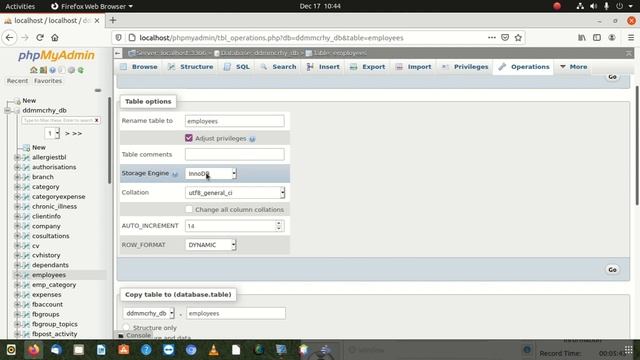Click reload navigation panel green icon
The image size is (640, 360).
pyautogui.click(x=80, y=70)
